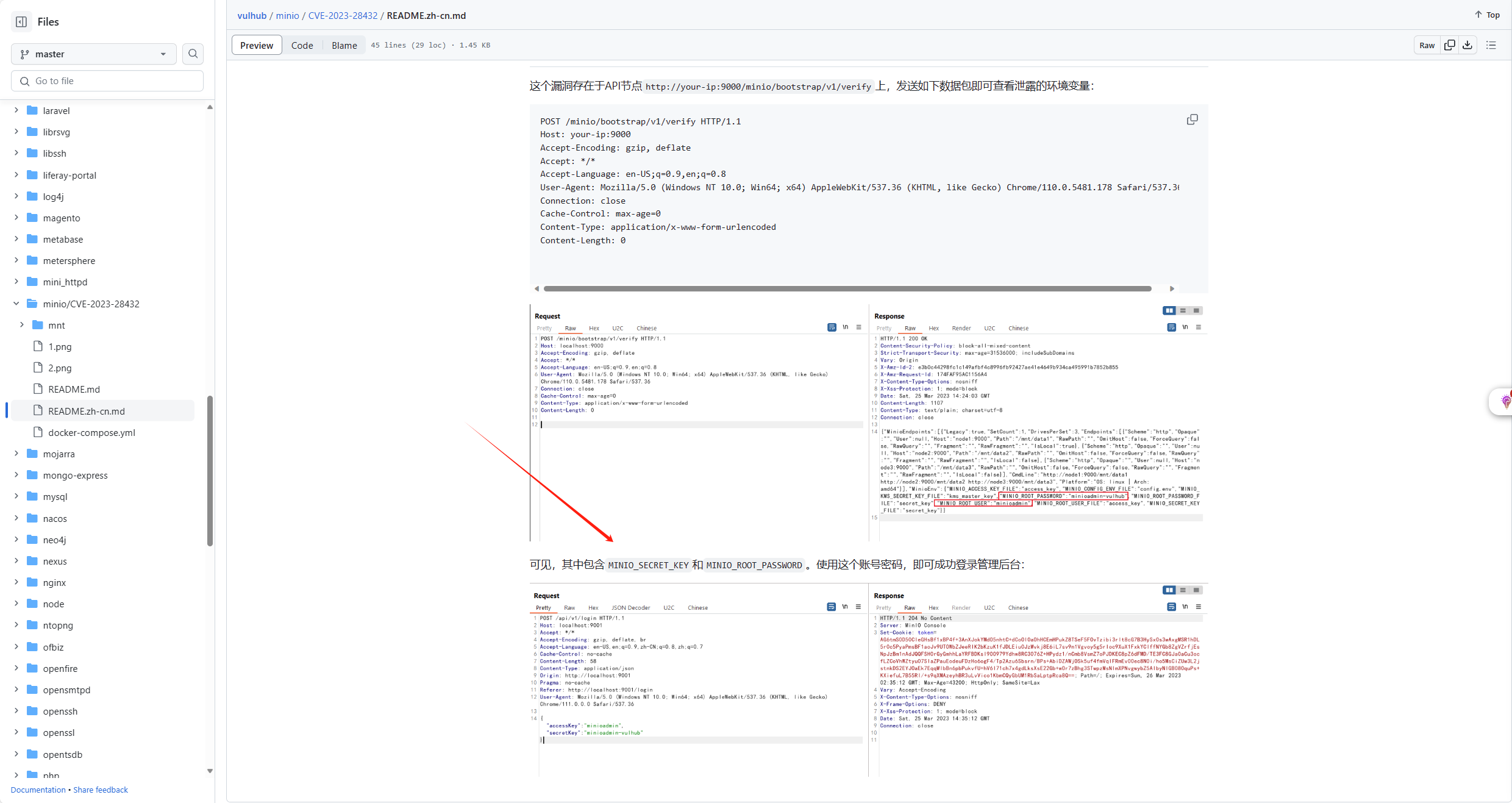
Task: Click the Share feedback link
Action: point(101,790)
